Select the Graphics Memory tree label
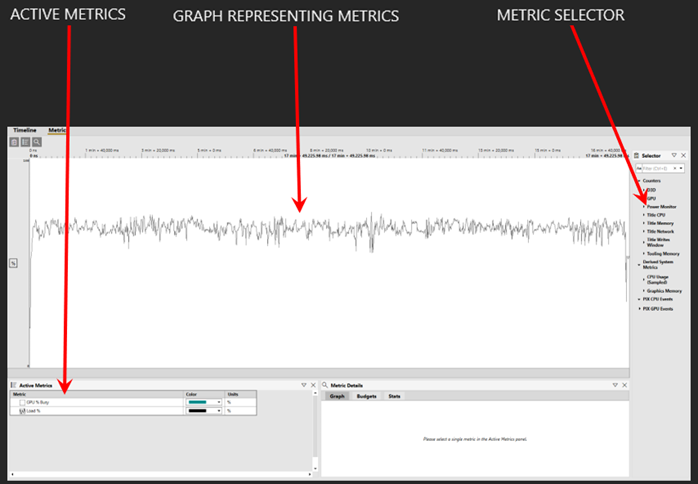Viewport: 698px width, 484px height. point(664,291)
